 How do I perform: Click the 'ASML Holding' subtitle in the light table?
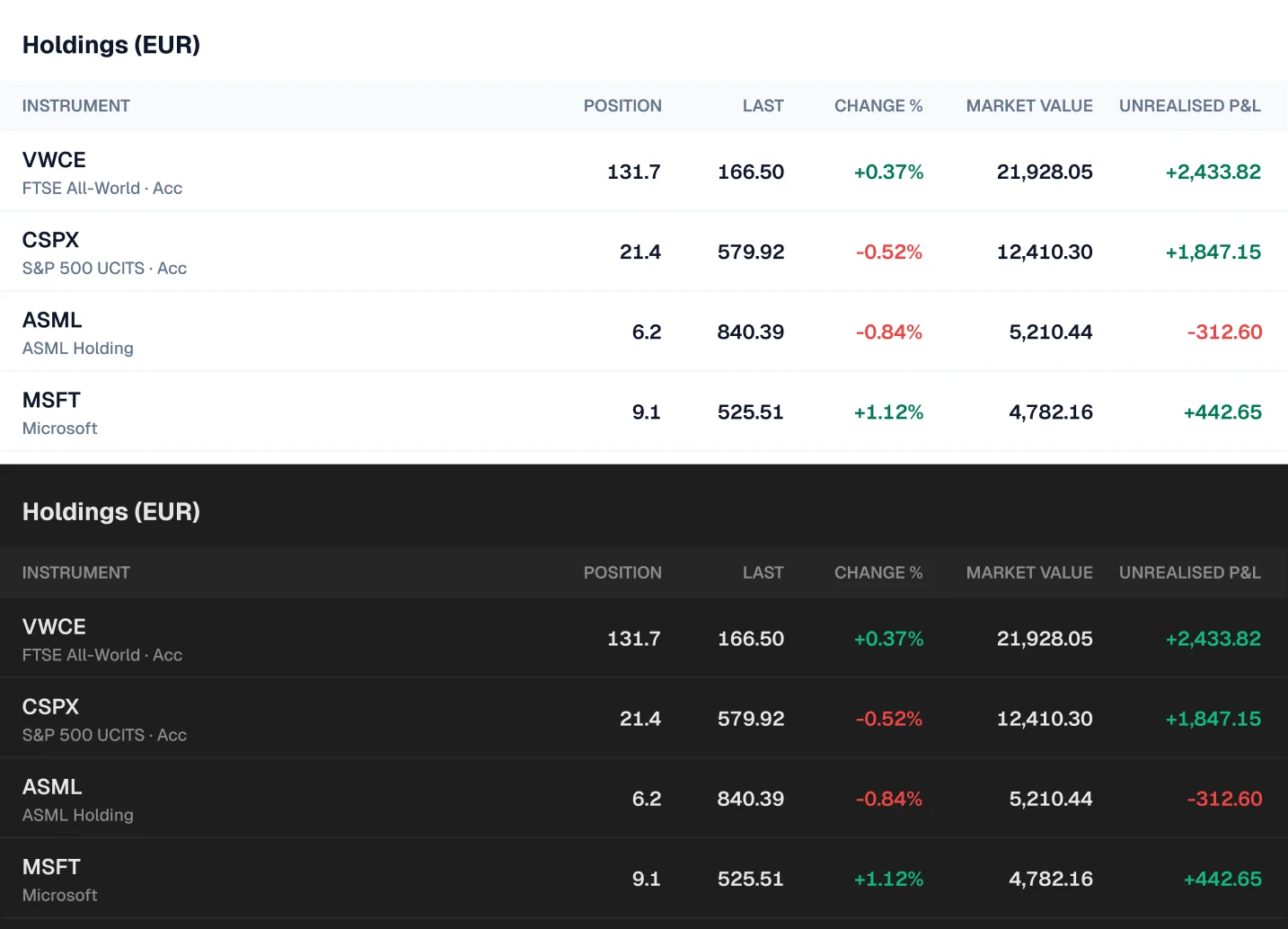pos(78,349)
